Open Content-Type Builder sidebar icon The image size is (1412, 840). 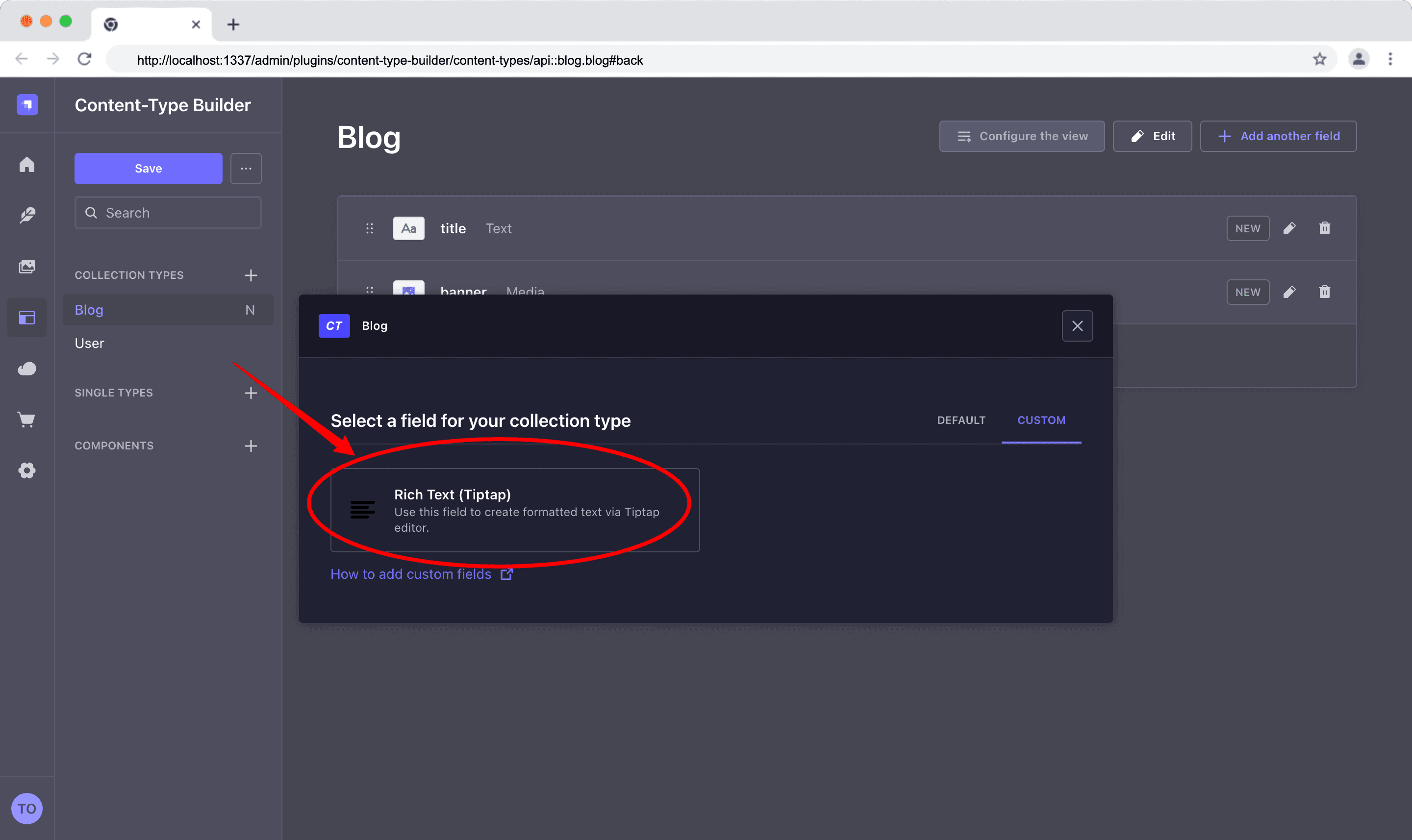point(27,318)
